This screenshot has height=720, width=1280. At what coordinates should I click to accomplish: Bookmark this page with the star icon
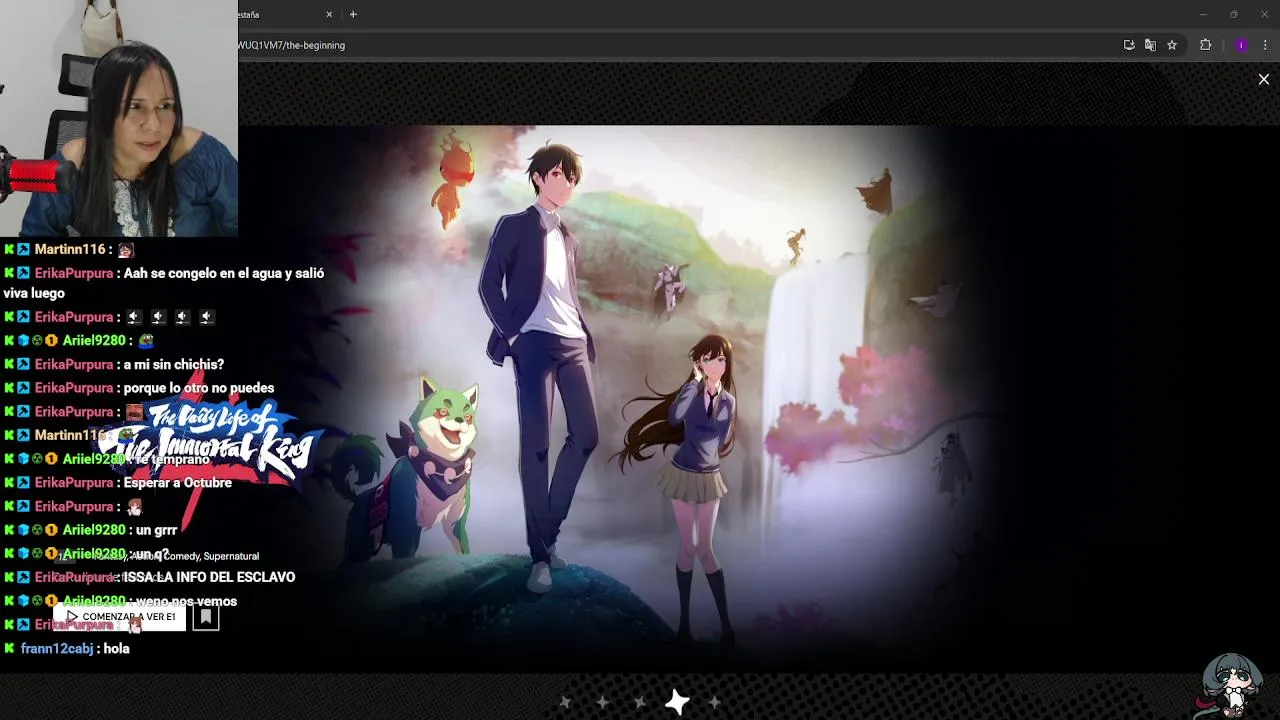(x=1172, y=45)
